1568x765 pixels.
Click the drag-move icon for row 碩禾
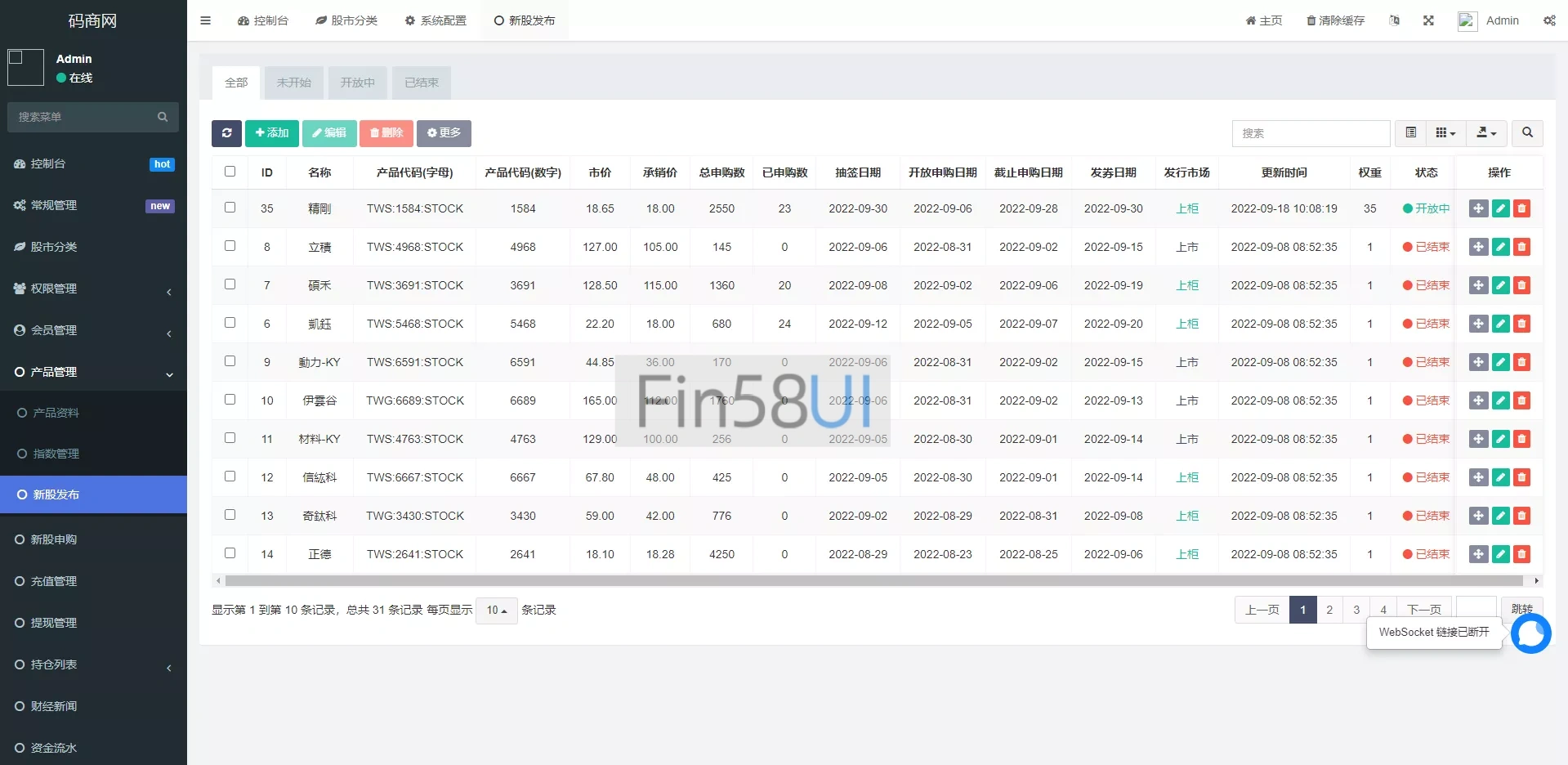(1478, 285)
